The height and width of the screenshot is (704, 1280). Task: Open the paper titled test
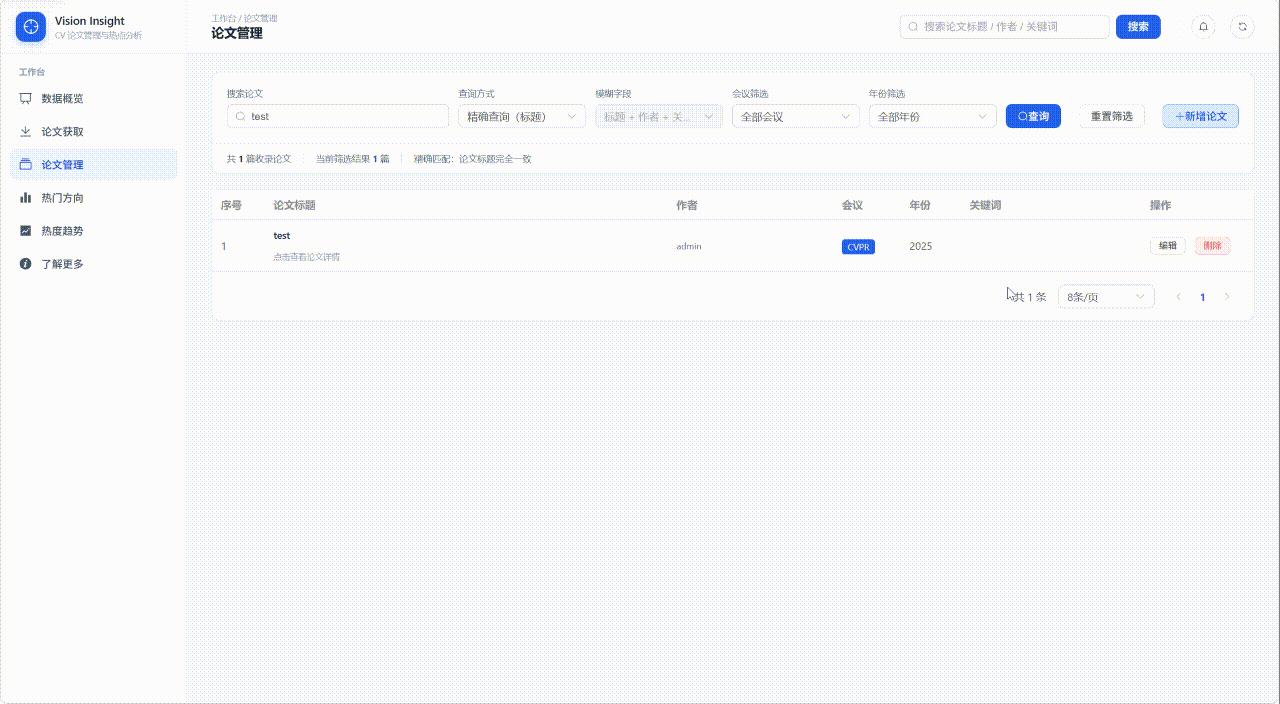pos(282,236)
